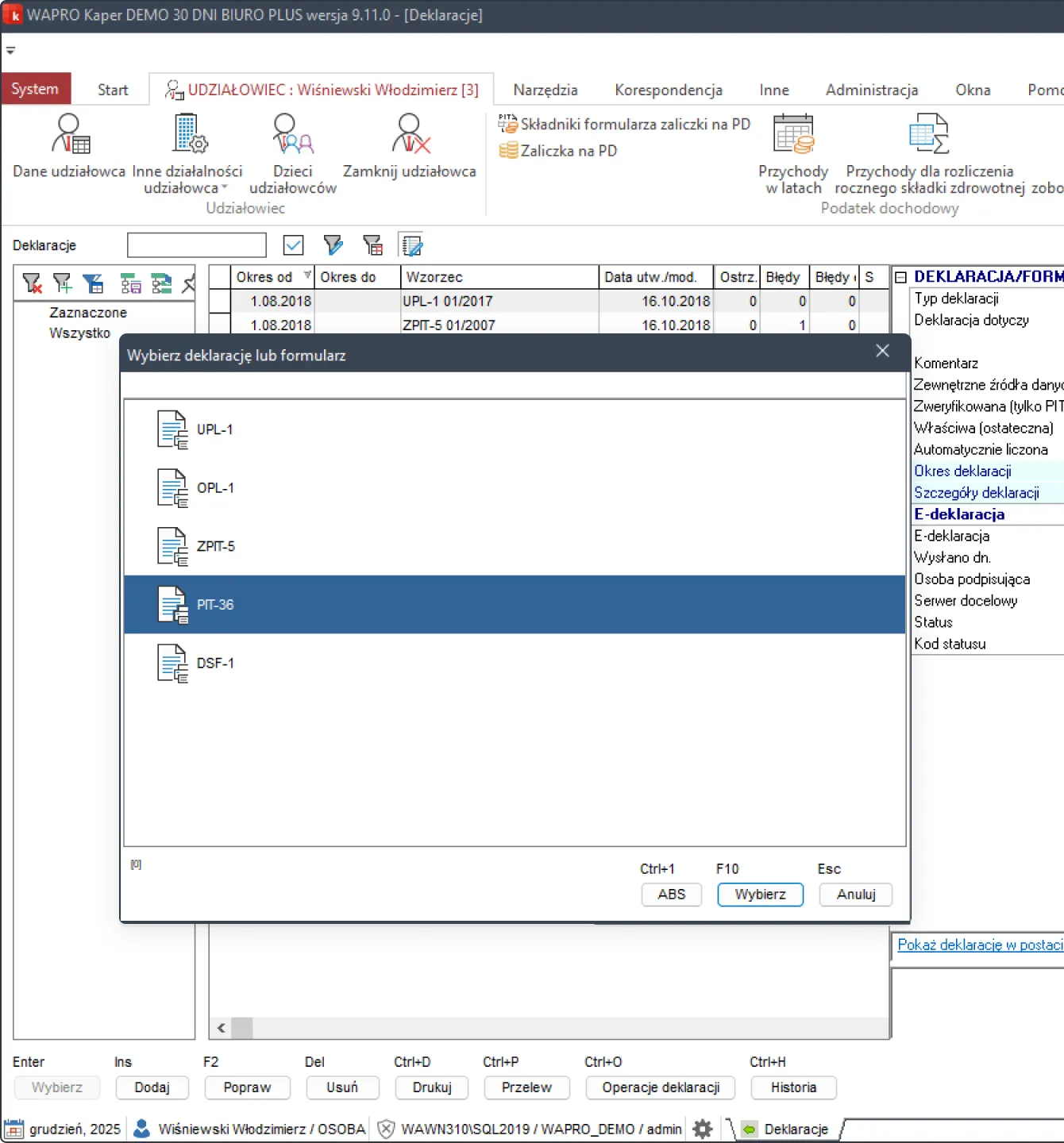The image size is (1064, 1143).
Task: Click tree structure with save icon in left panel
Action: coord(131,283)
